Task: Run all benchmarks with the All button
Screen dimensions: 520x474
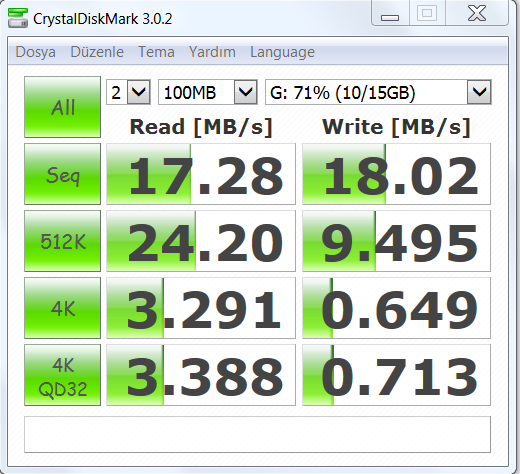Action: click(62, 107)
